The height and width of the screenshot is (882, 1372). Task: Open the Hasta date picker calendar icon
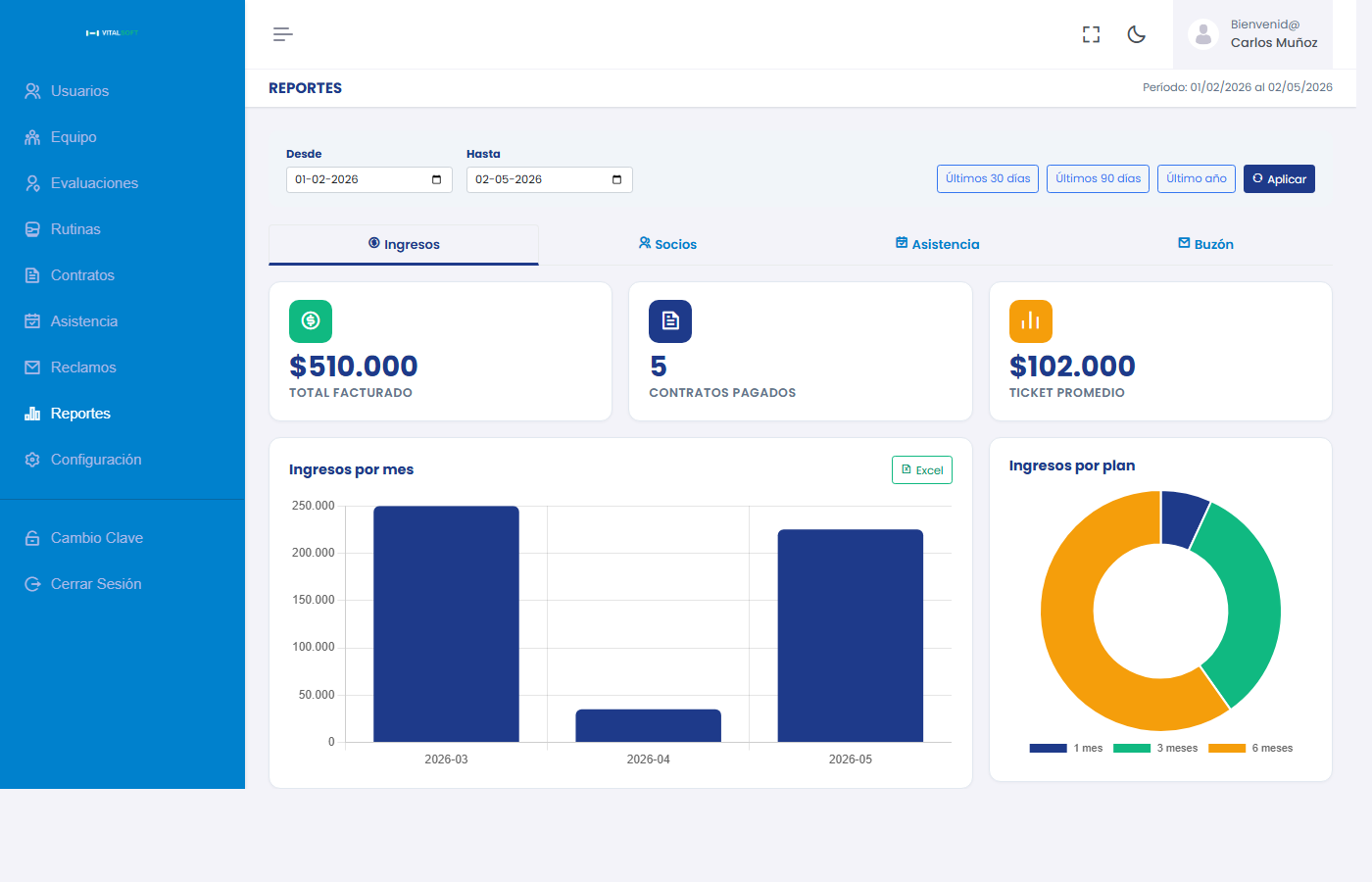[x=616, y=179]
